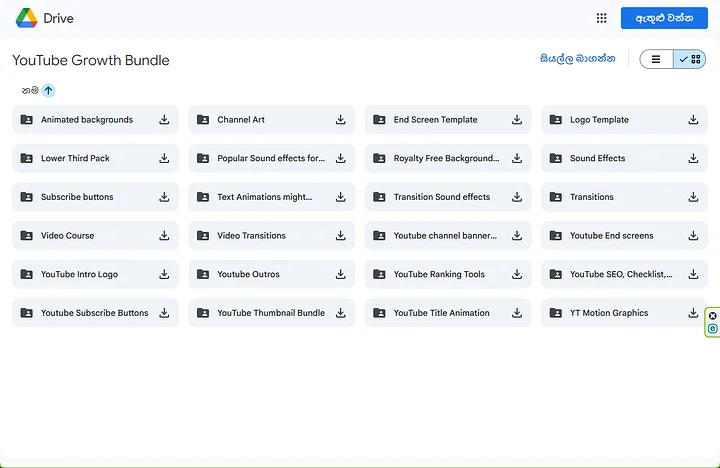Image resolution: width=720 pixels, height=468 pixels.
Task: Download YT Motion Graphics folder
Action: pyautogui.click(x=693, y=313)
